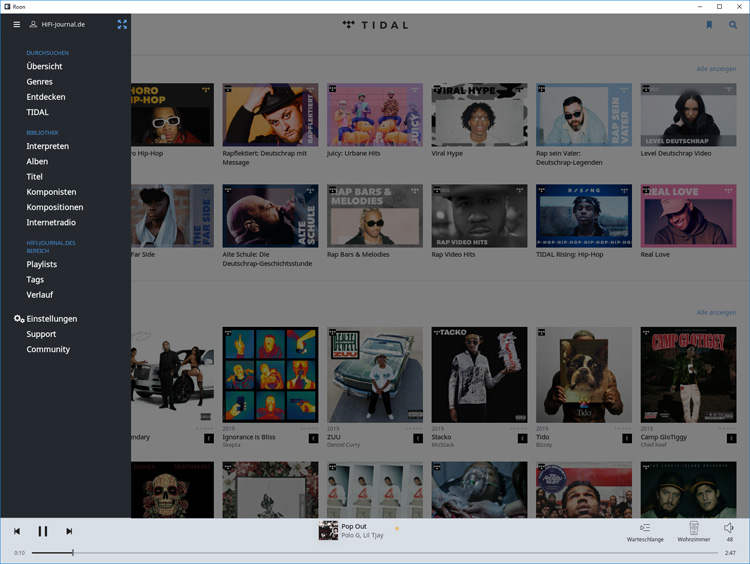This screenshot has height=564, width=750.
Task: Open the ZUU album cover
Action: click(375, 375)
